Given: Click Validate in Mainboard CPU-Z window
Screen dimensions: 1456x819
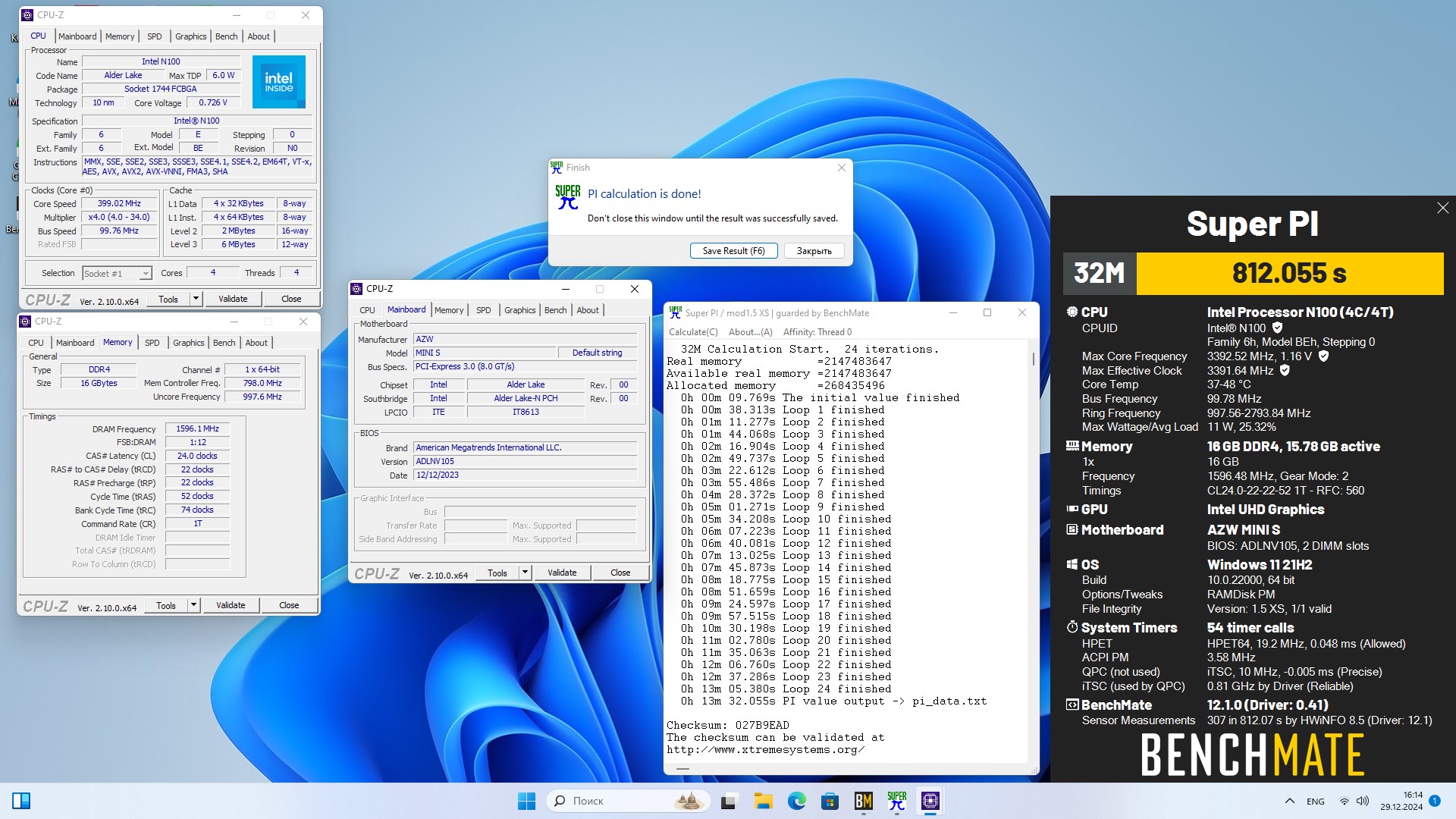Looking at the screenshot, I should click(562, 573).
